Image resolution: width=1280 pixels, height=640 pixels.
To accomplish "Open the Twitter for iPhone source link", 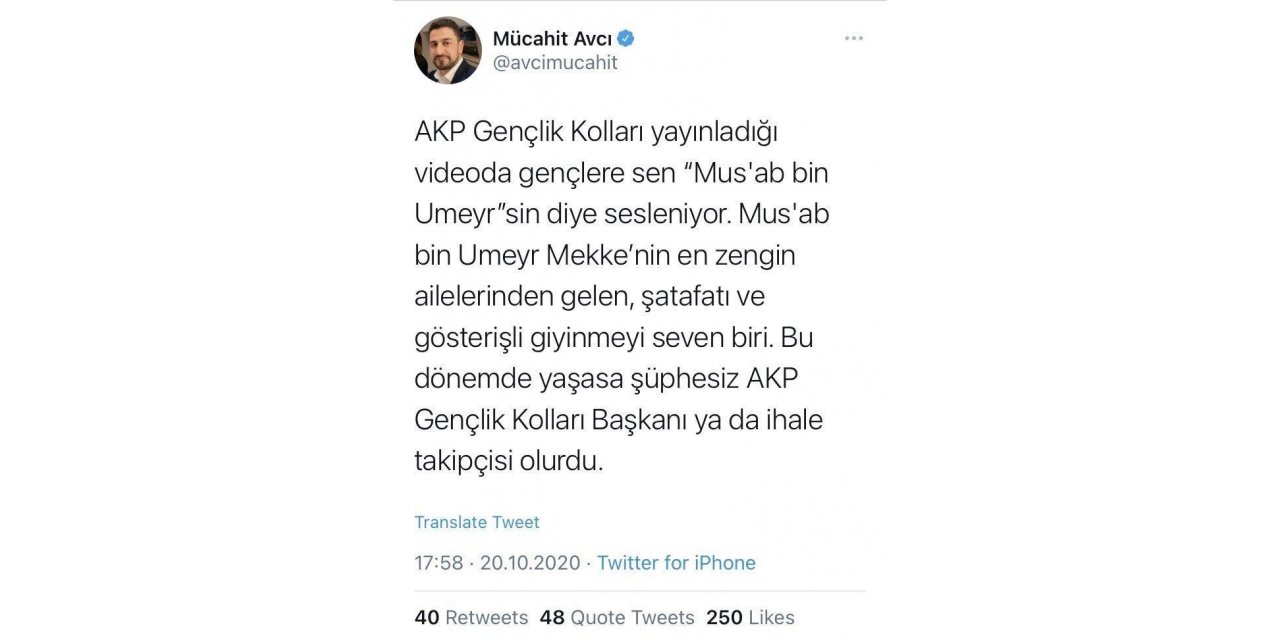I will tap(676, 563).
